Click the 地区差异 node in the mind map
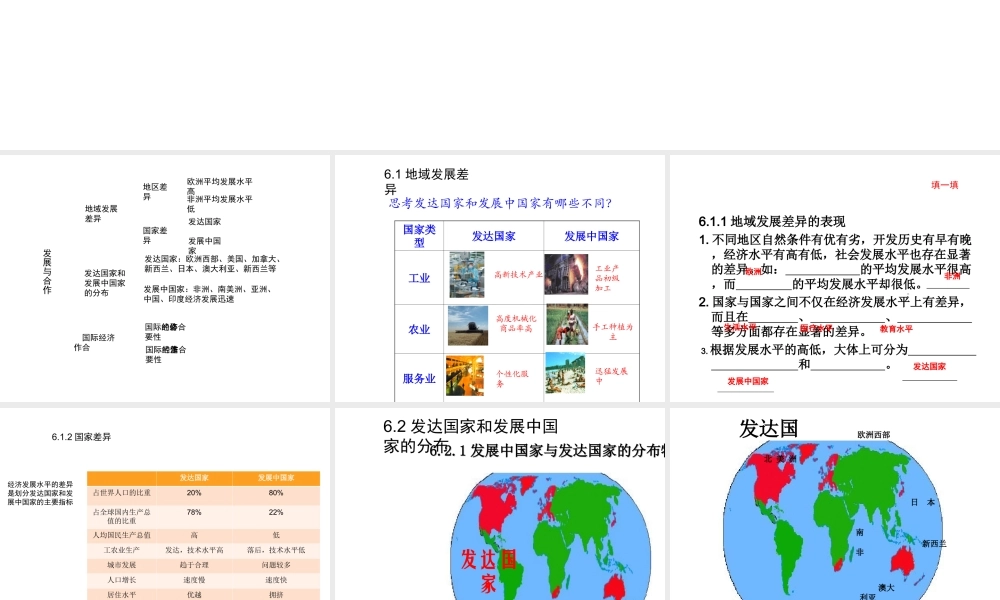 [x=155, y=192]
